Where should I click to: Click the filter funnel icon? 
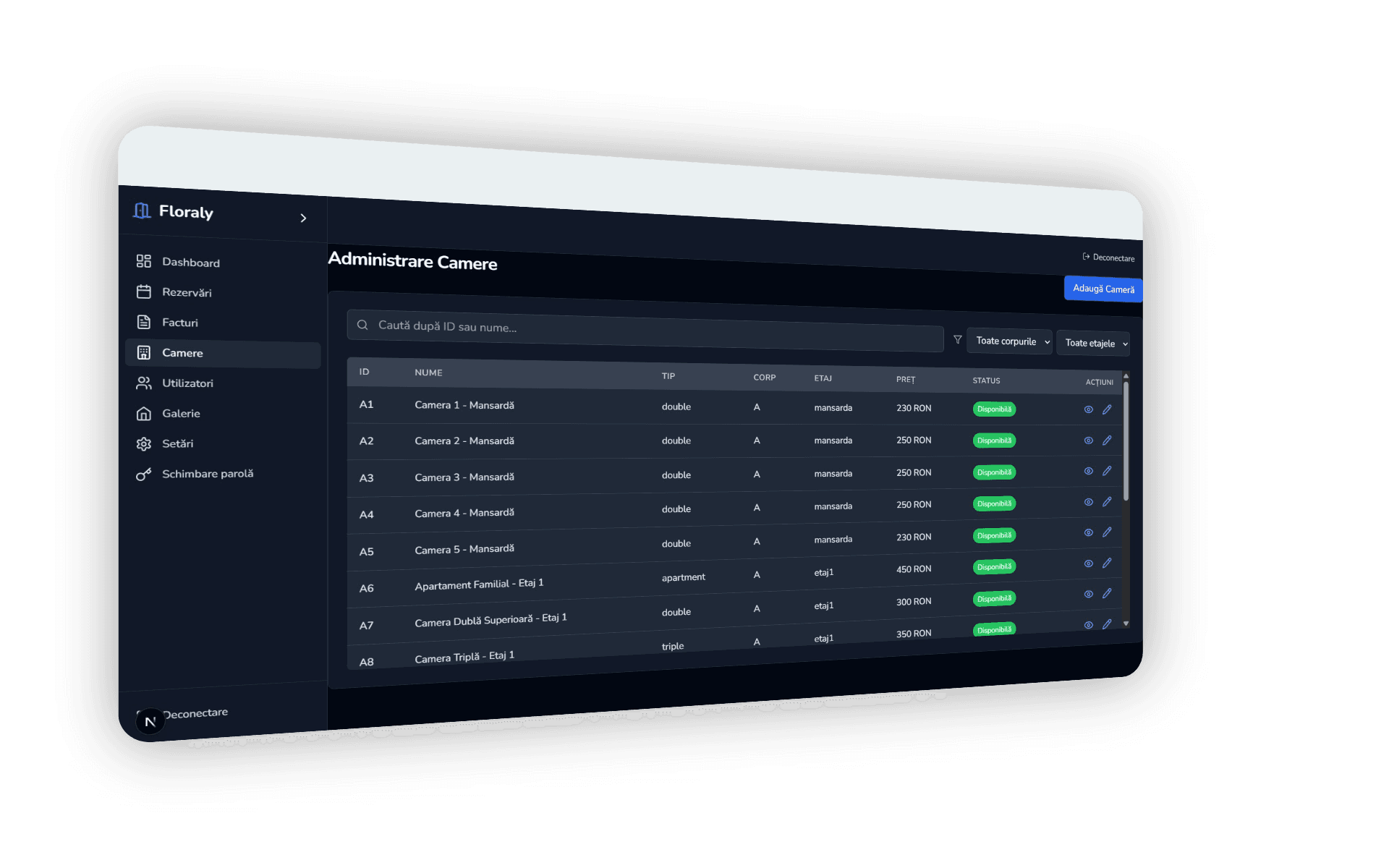958,339
